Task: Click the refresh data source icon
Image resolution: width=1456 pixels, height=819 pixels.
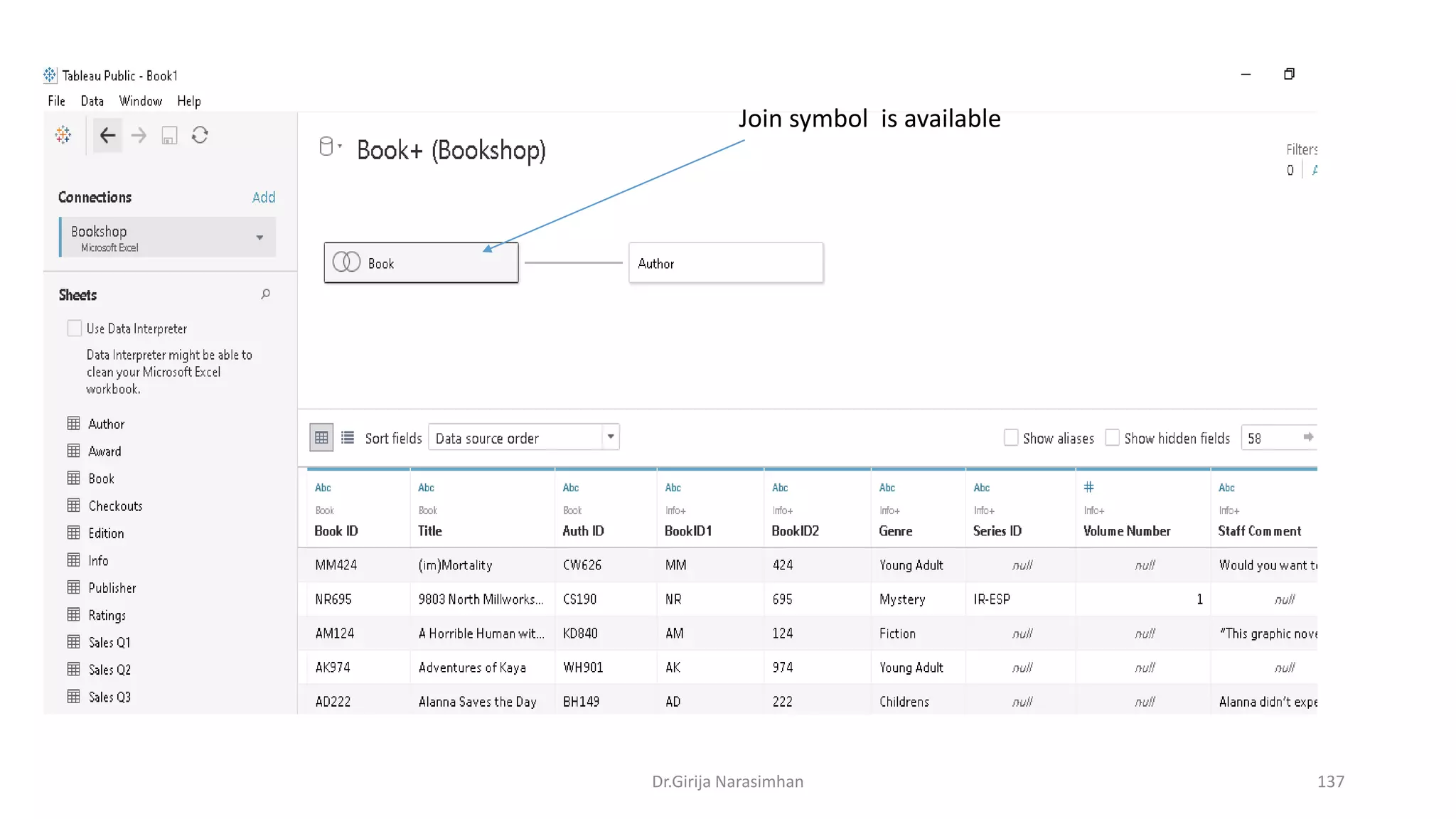Action: (x=200, y=135)
